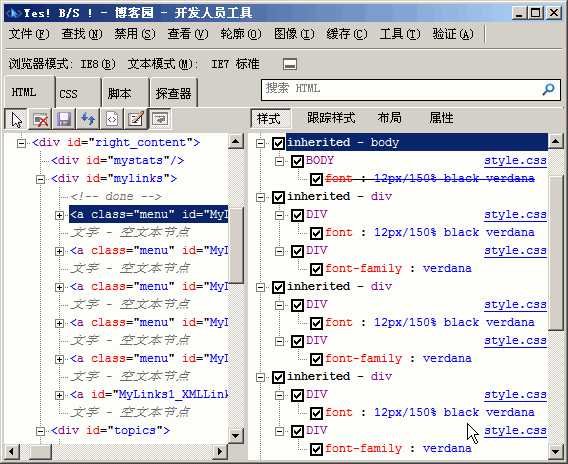The height and width of the screenshot is (464, 568).
Task: Open the 浏览器模式: IE8 menu
Action: [62, 64]
